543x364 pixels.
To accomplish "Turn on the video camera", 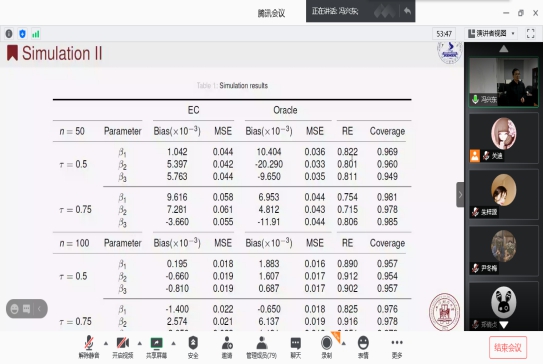I will tap(123, 347).
